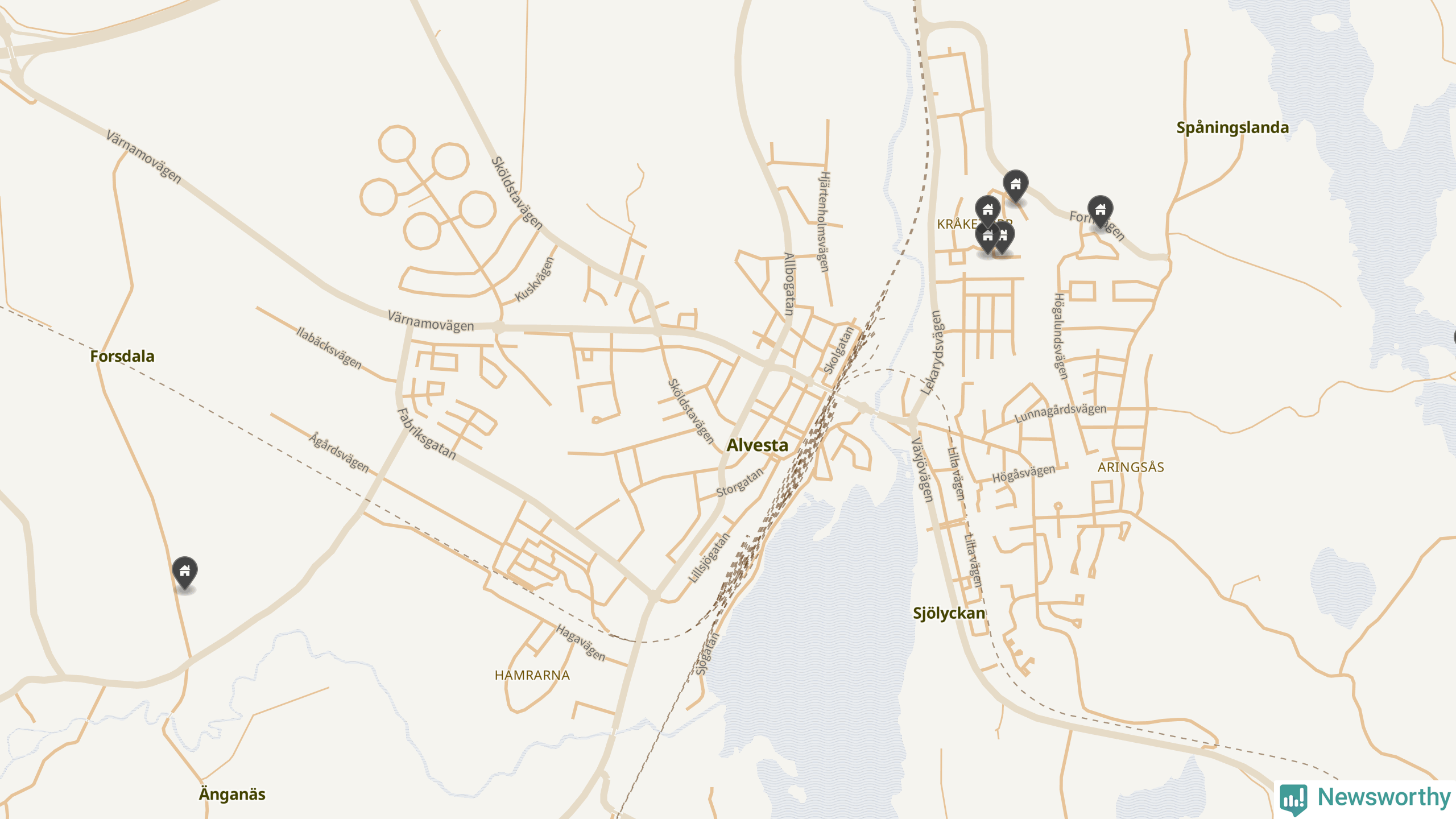Click house marker directly above KRÅKE label
The image size is (1456, 819).
987,212
